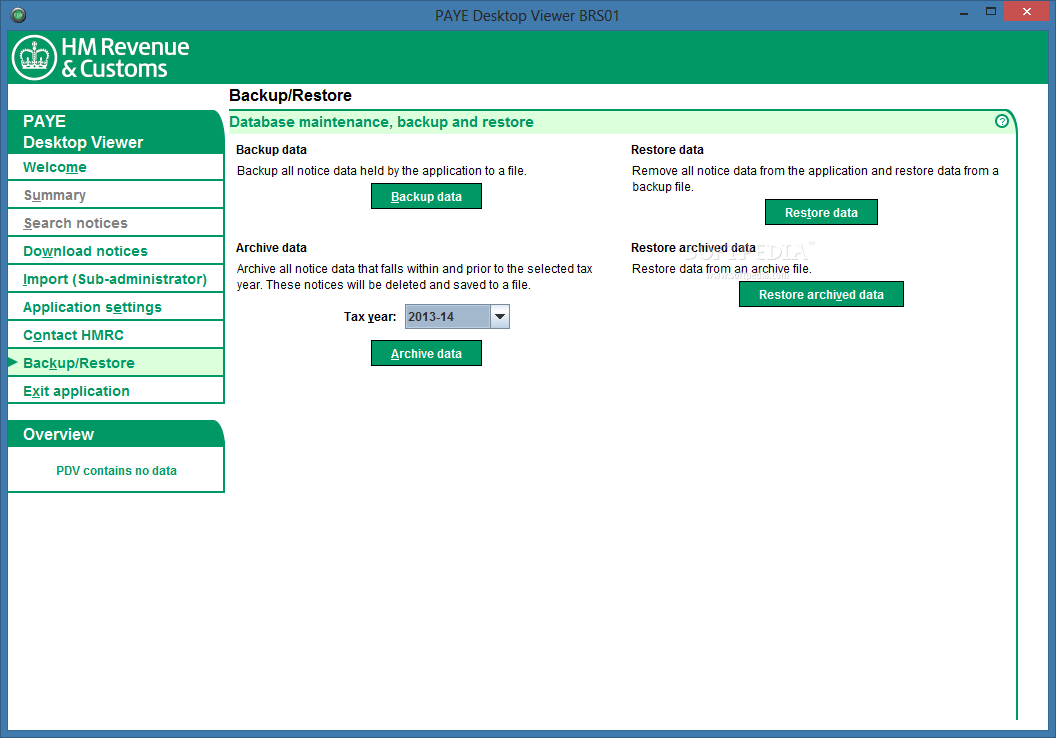Click the Restore data button

tap(821, 212)
